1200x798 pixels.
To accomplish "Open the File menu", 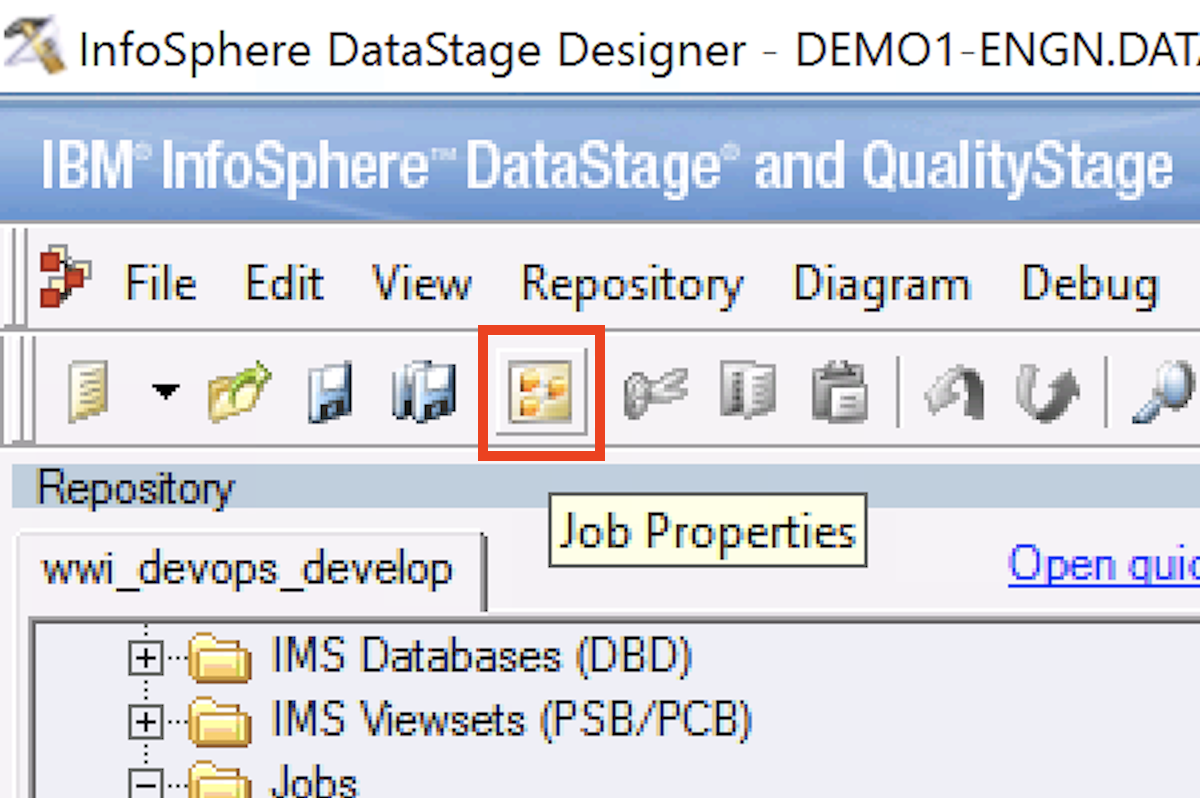I will 160,284.
